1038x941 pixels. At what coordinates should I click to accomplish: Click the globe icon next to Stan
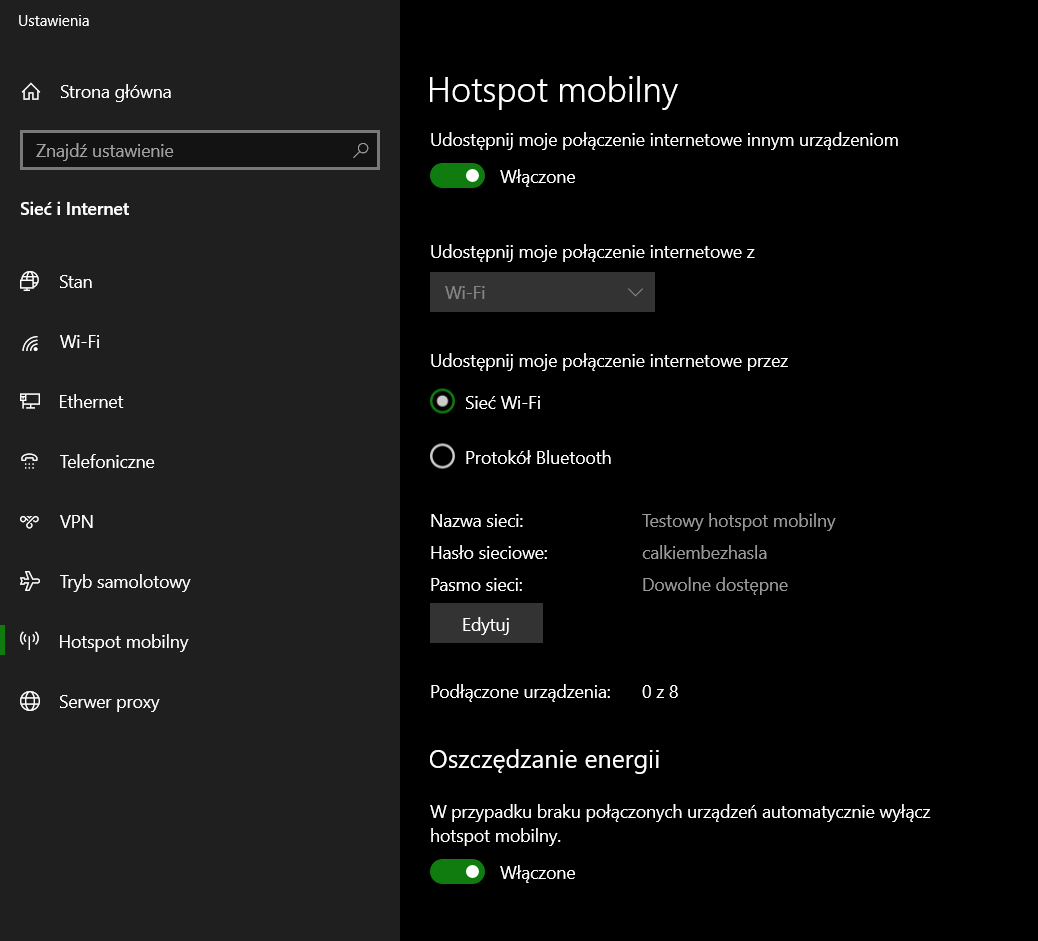30,282
